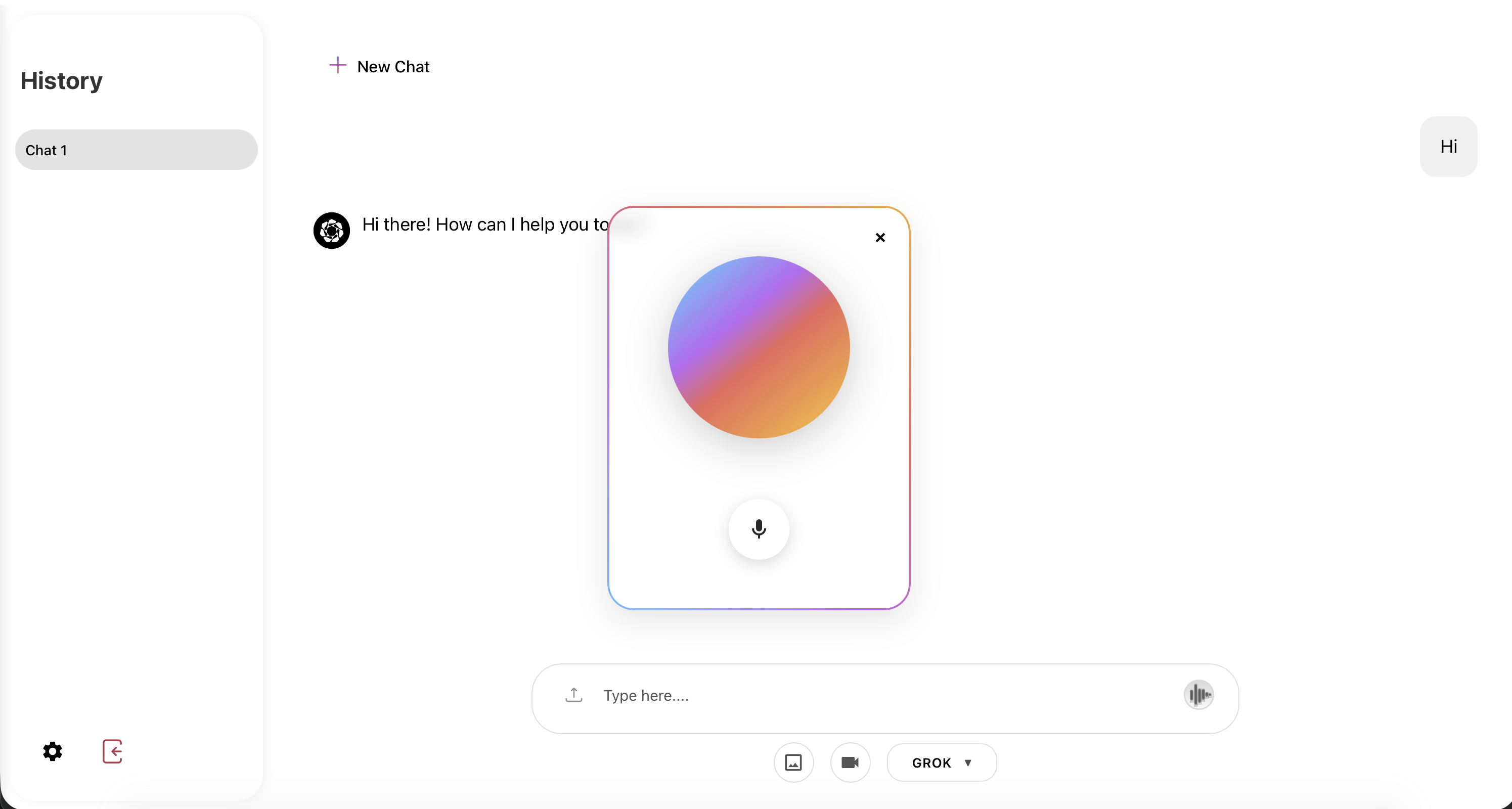Close the voice assistant popup
Screen dimensions: 1512x809
[x=880, y=237]
